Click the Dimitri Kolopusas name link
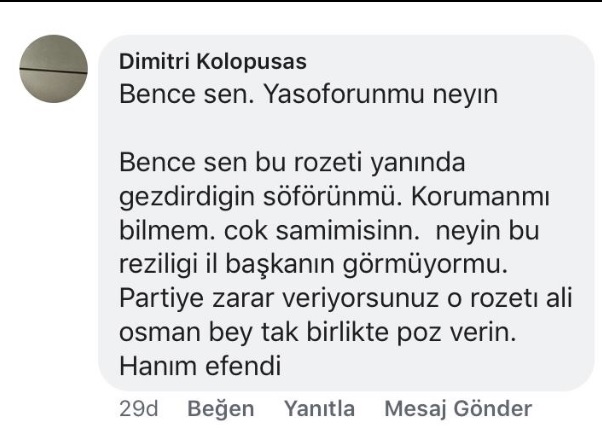Image resolution: width=602 pixels, height=441 pixels. [x=214, y=62]
